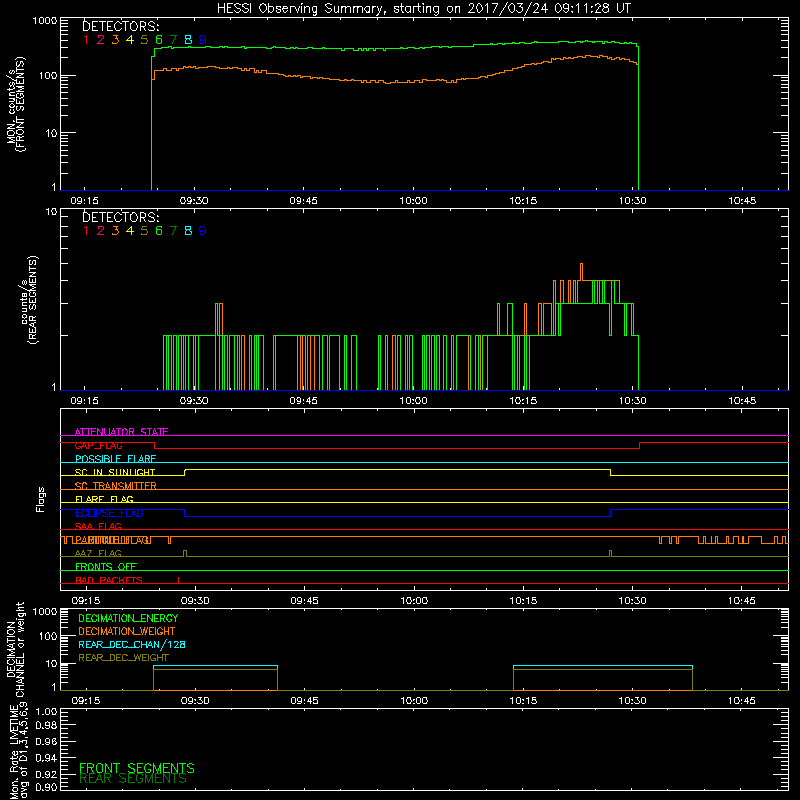800x800 pixels.
Task: Click the POSSIBLE_FLARE flag label
Action: pos(115,459)
